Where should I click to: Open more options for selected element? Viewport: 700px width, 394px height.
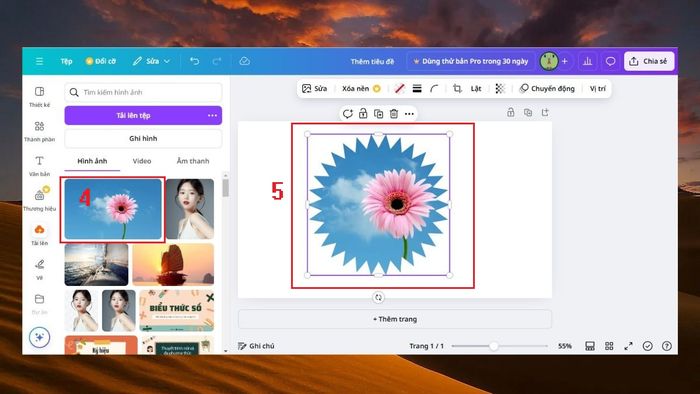(409, 114)
